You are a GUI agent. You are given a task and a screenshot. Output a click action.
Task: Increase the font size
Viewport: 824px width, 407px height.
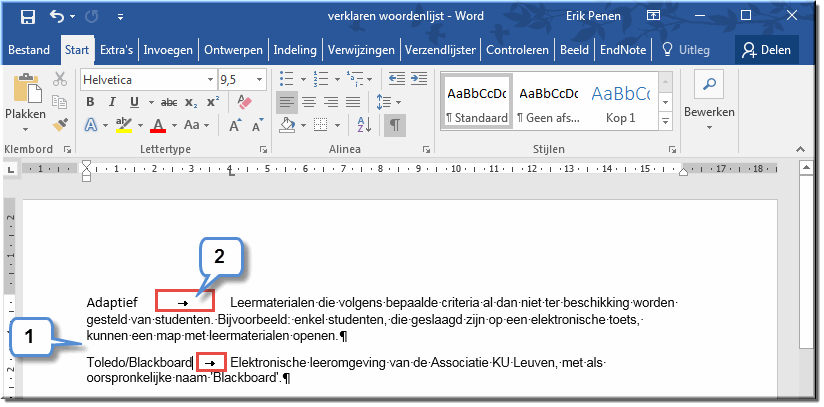click(235, 125)
